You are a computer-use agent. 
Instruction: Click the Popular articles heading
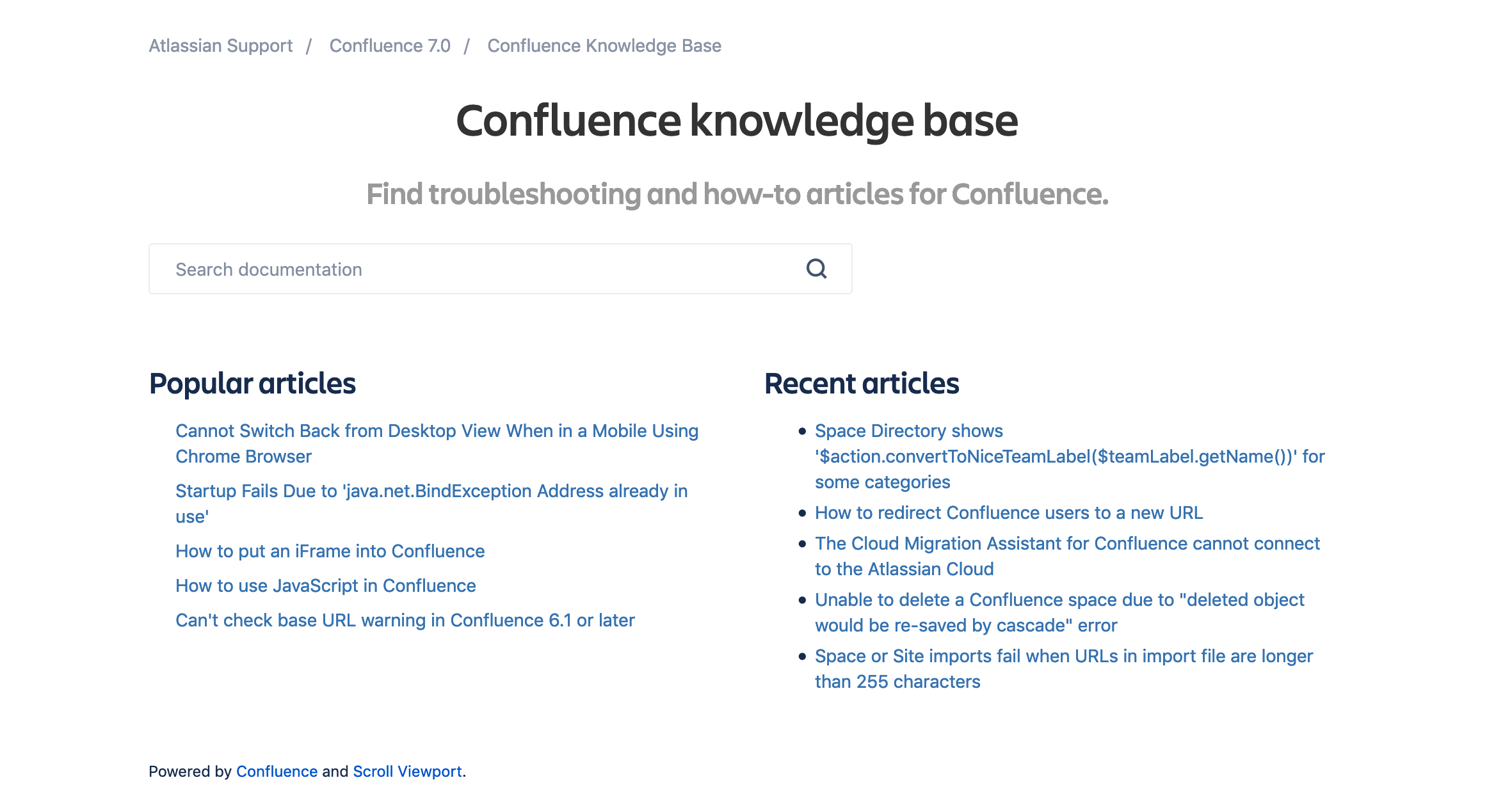point(252,383)
